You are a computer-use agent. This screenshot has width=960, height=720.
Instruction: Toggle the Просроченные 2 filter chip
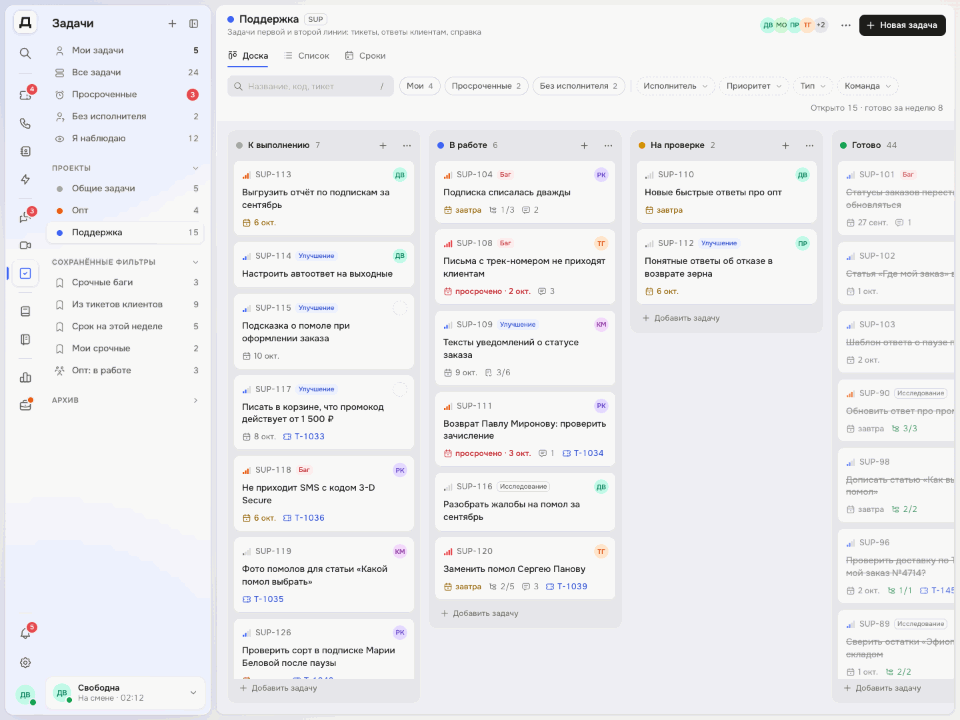(x=486, y=86)
